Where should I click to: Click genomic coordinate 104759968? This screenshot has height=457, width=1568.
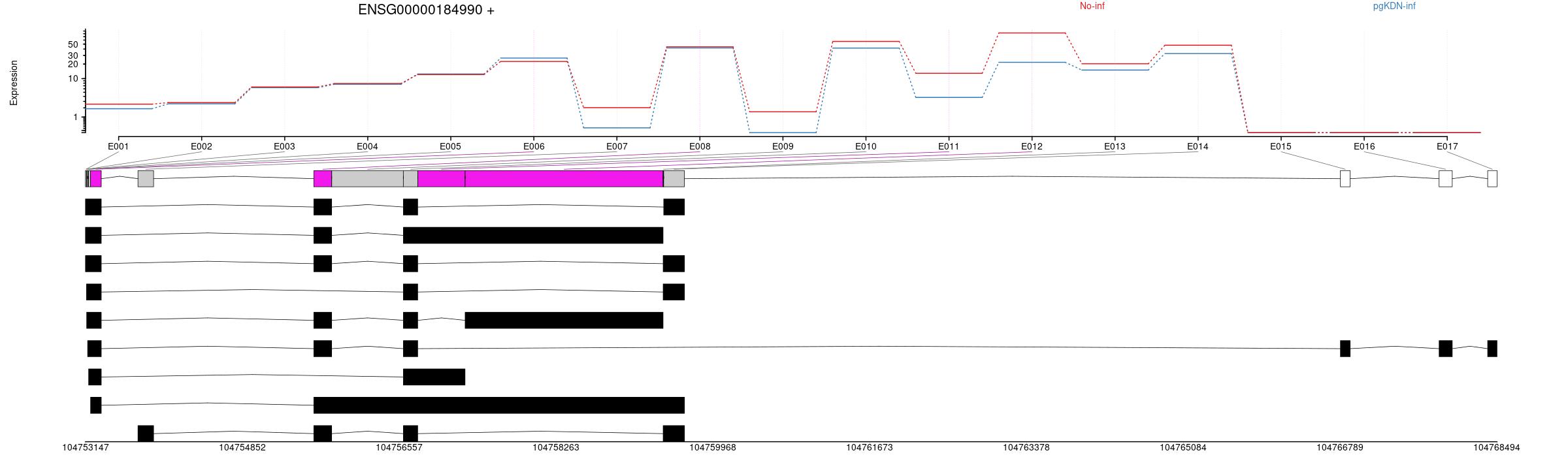713,448
